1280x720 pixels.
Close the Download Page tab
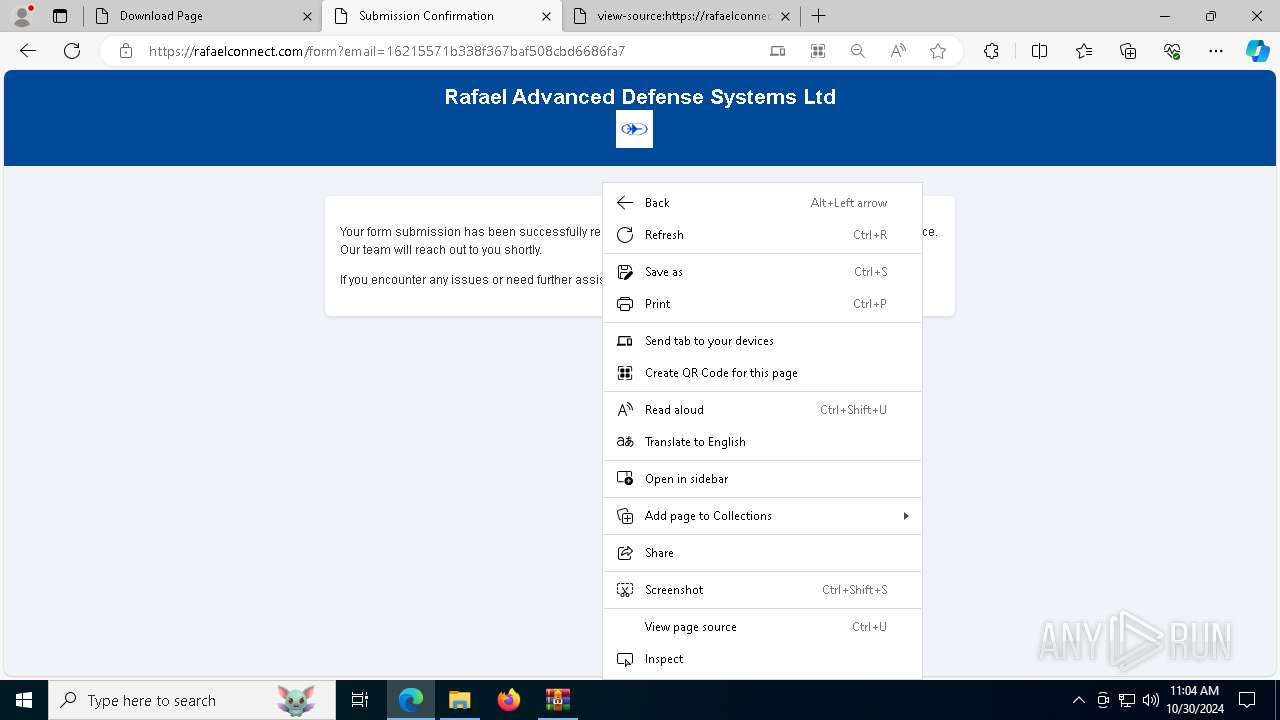pyautogui.click(x=307, y=16)
